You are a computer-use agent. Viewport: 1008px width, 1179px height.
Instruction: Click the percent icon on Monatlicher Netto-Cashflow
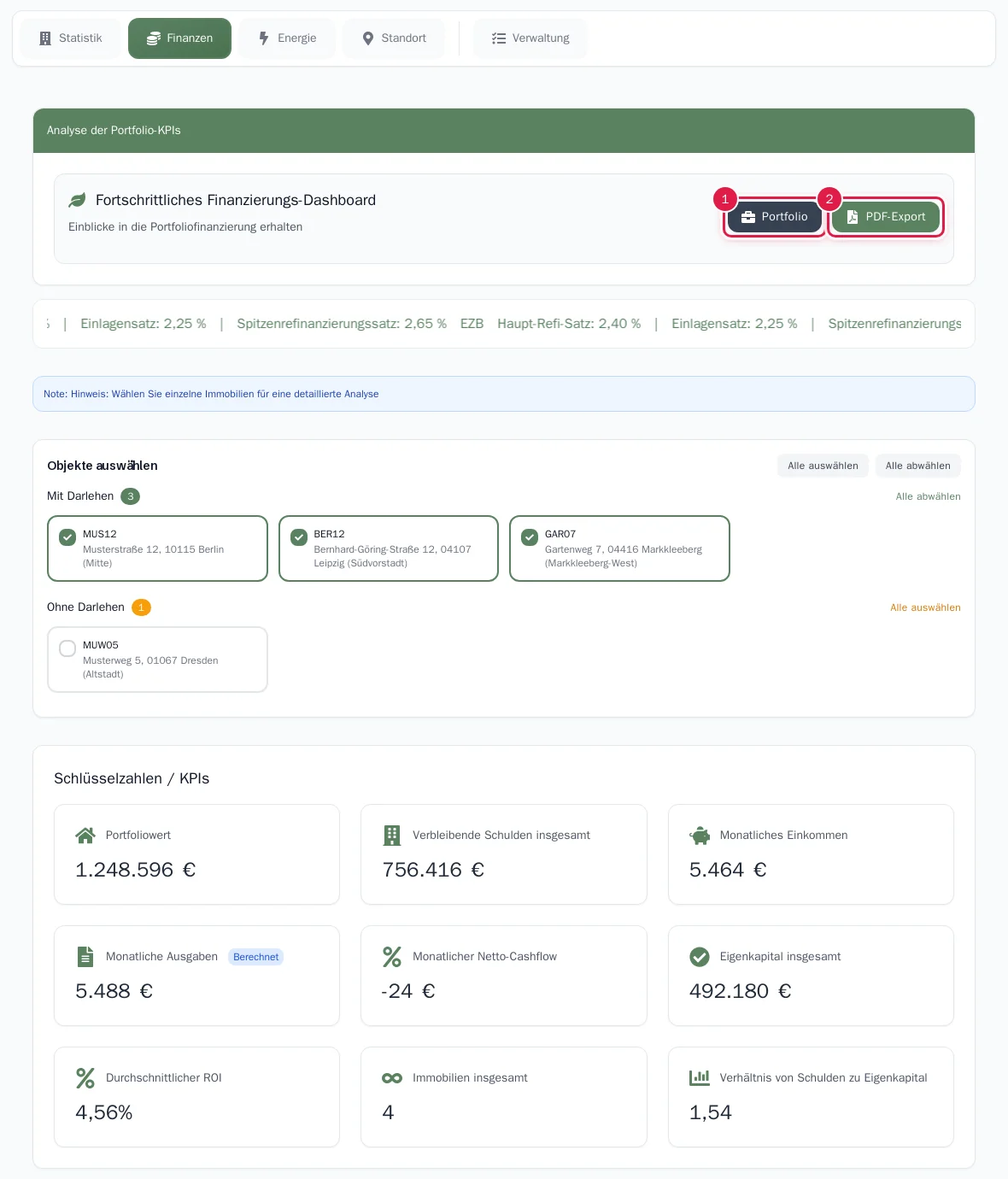[x=392, y=957]
